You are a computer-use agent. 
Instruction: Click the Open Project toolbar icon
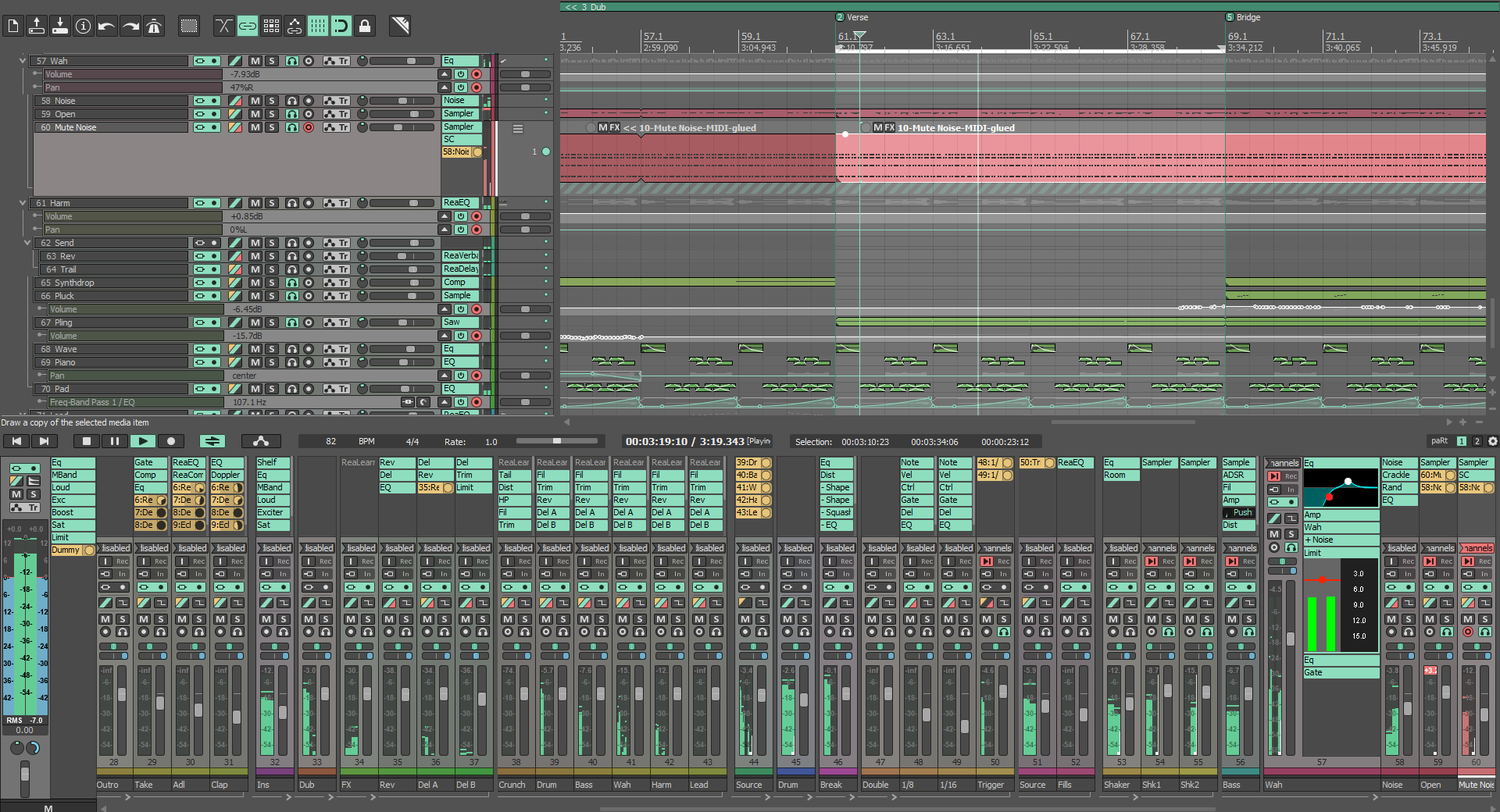(x=37, y=26)
